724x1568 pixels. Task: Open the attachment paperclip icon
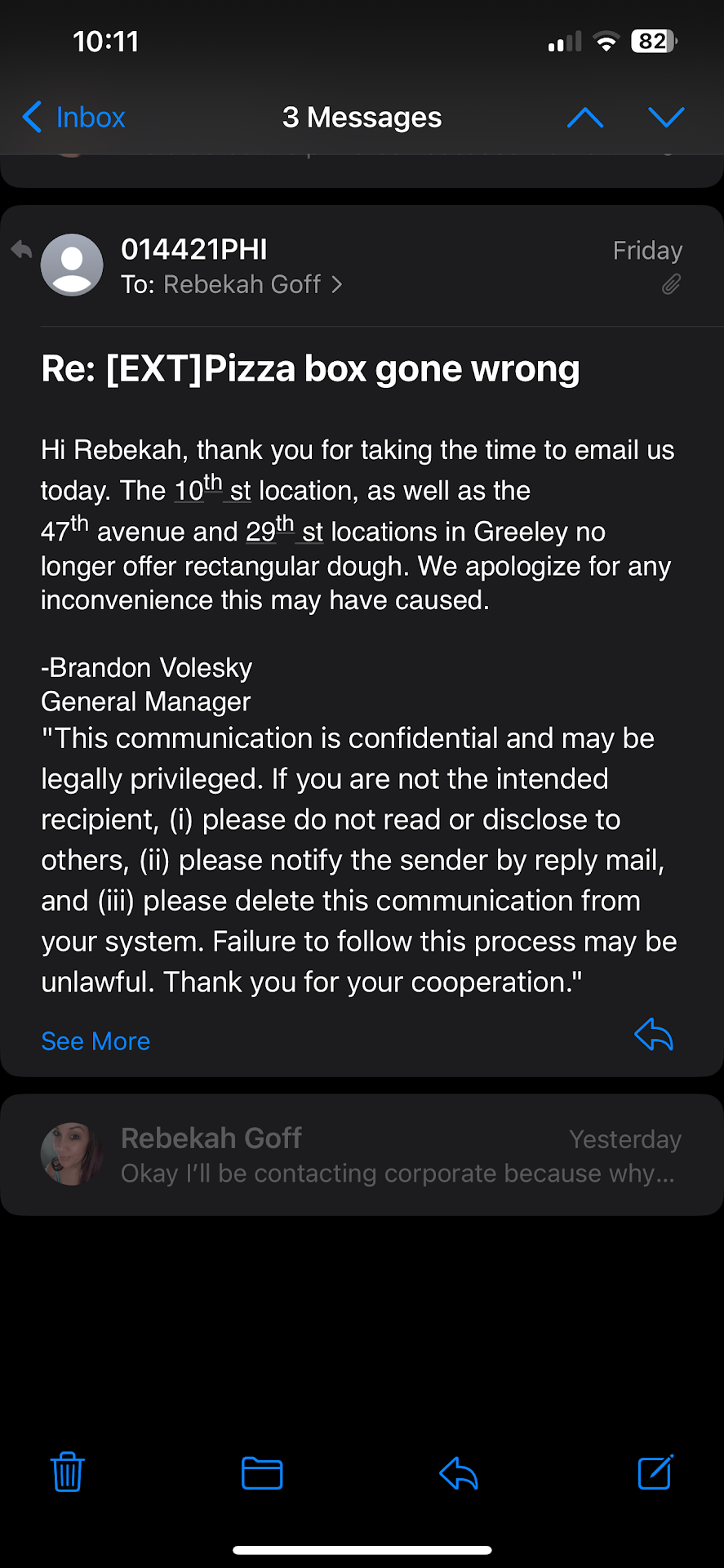671,284
